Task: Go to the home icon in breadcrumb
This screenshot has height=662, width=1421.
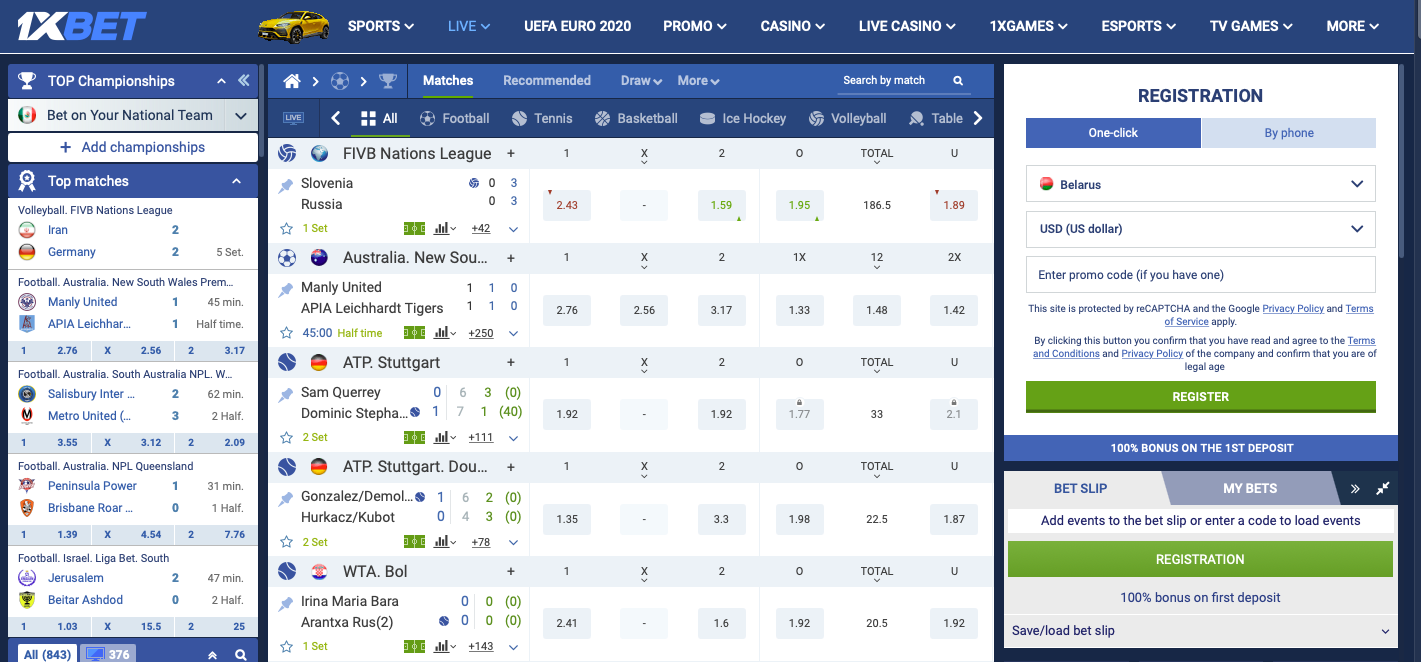Action: pyautogui.click(x=292, y=81)
